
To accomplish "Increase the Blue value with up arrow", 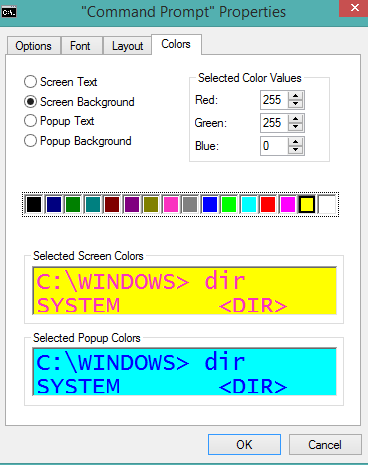I will pyautogui.click(x=295, y=142).
